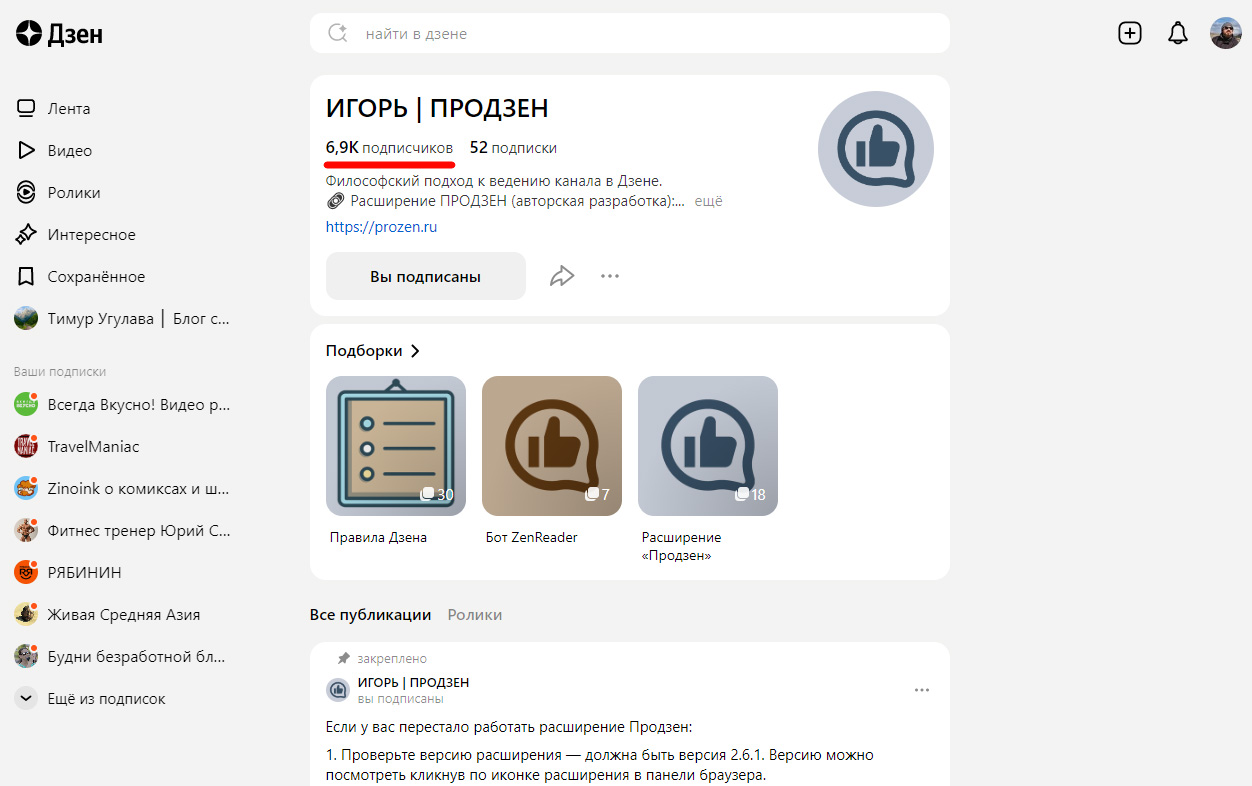1252x786 pixels.
Task: Expand channel description with ещё
Action: click(x=708, y=201)
